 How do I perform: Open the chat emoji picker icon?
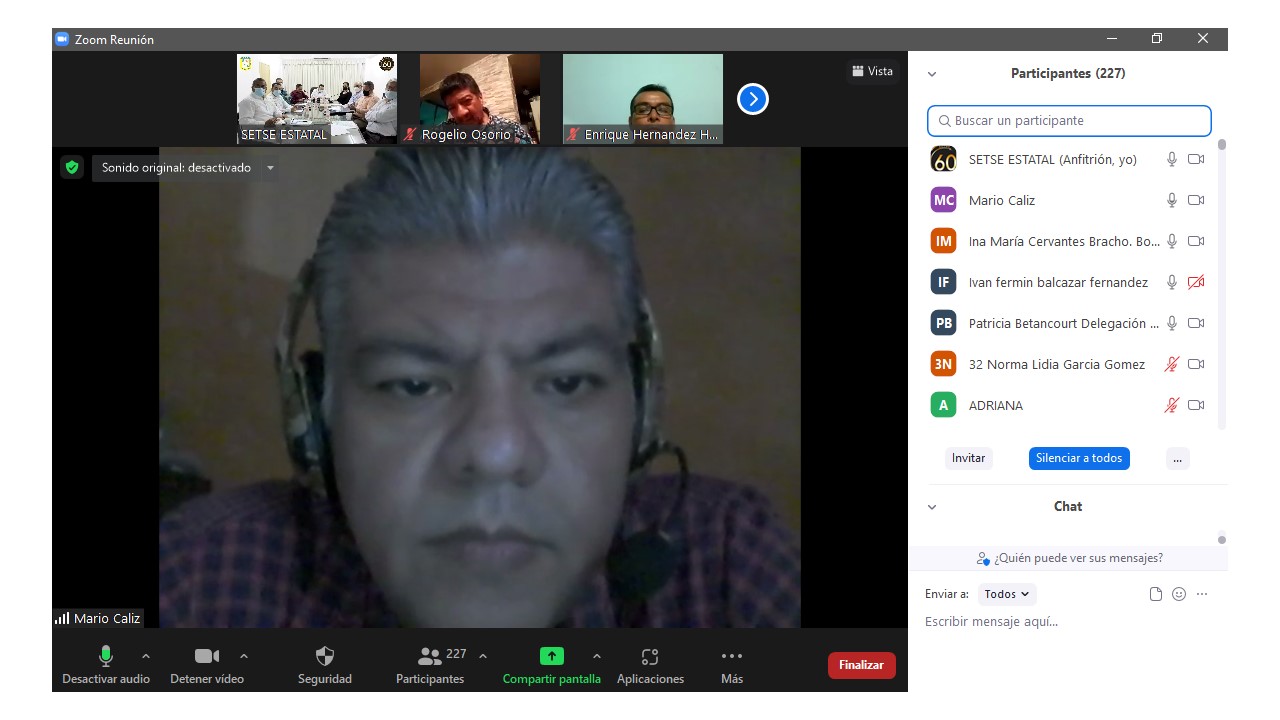coord(1179,594)
